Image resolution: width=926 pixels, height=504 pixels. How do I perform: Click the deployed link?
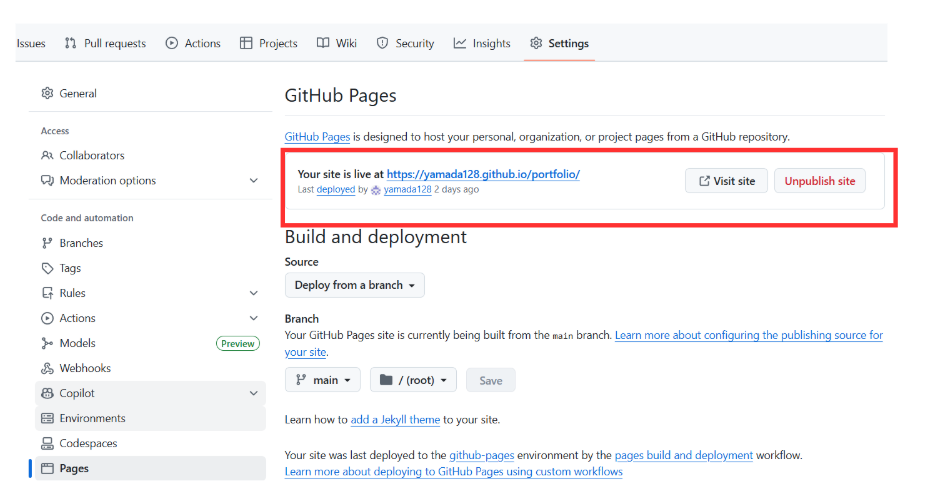[x=335, y=190]
